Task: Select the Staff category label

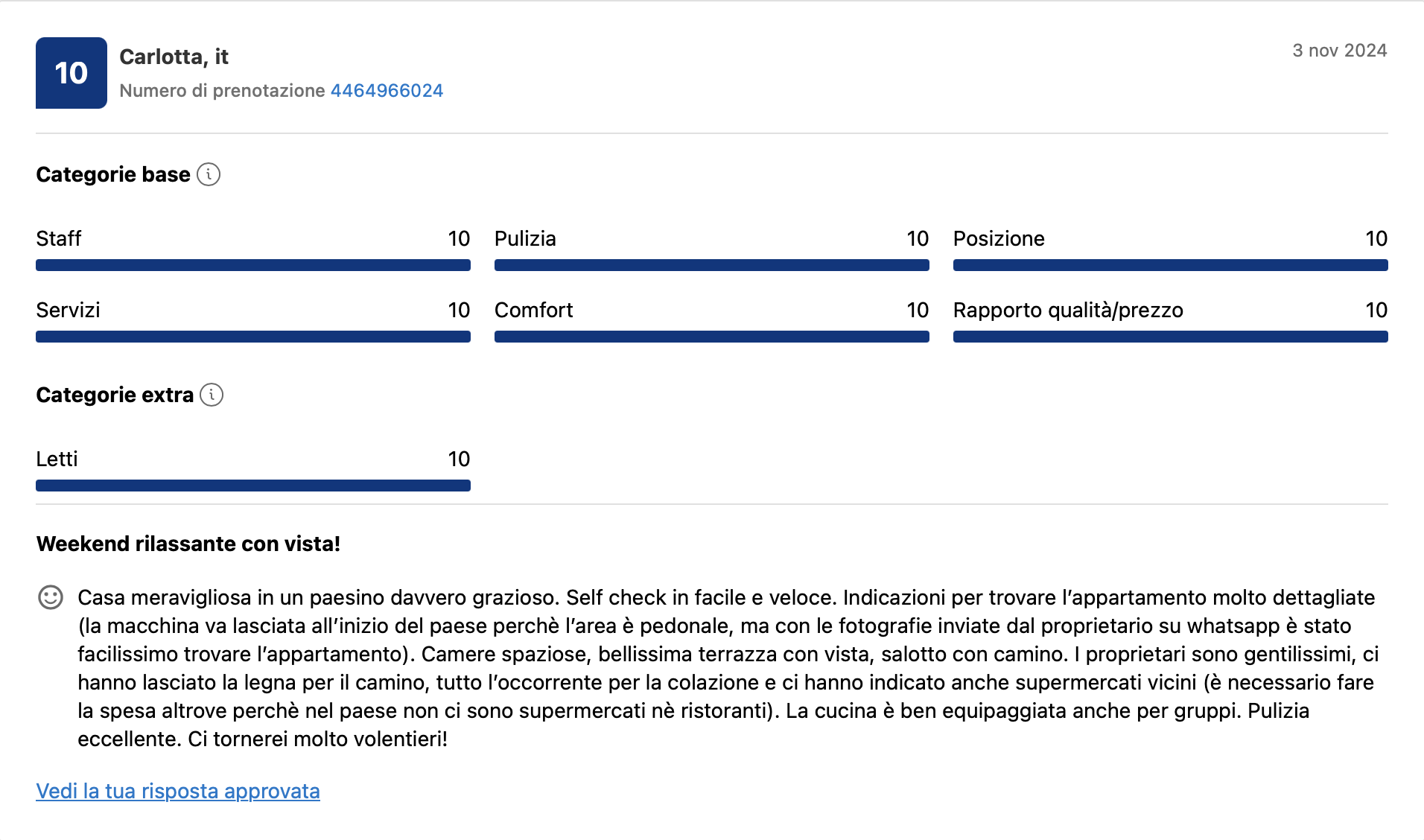Action: [x=59, y=238]
